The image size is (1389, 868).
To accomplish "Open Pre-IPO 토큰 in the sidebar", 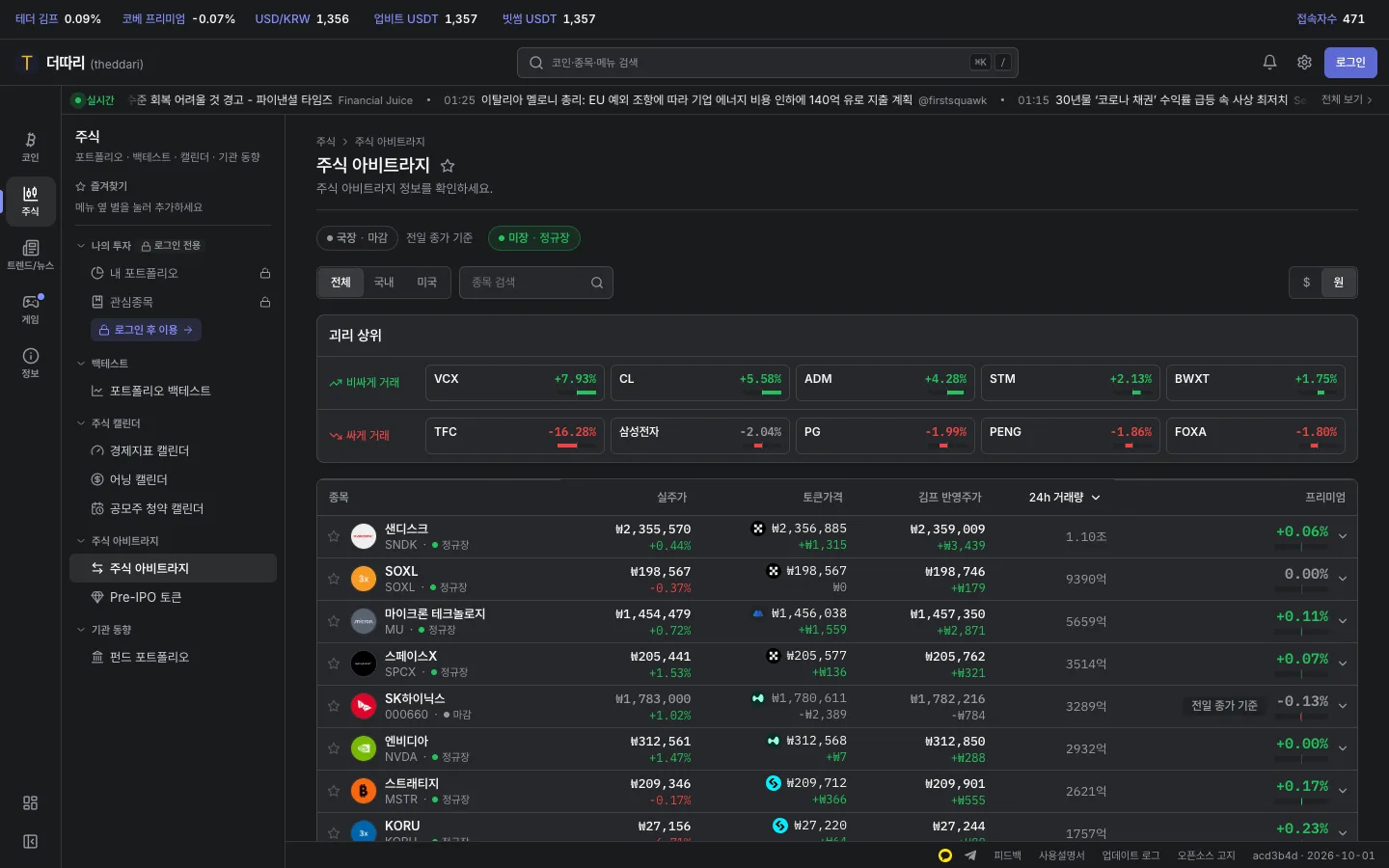I will (x=173, y=598).
